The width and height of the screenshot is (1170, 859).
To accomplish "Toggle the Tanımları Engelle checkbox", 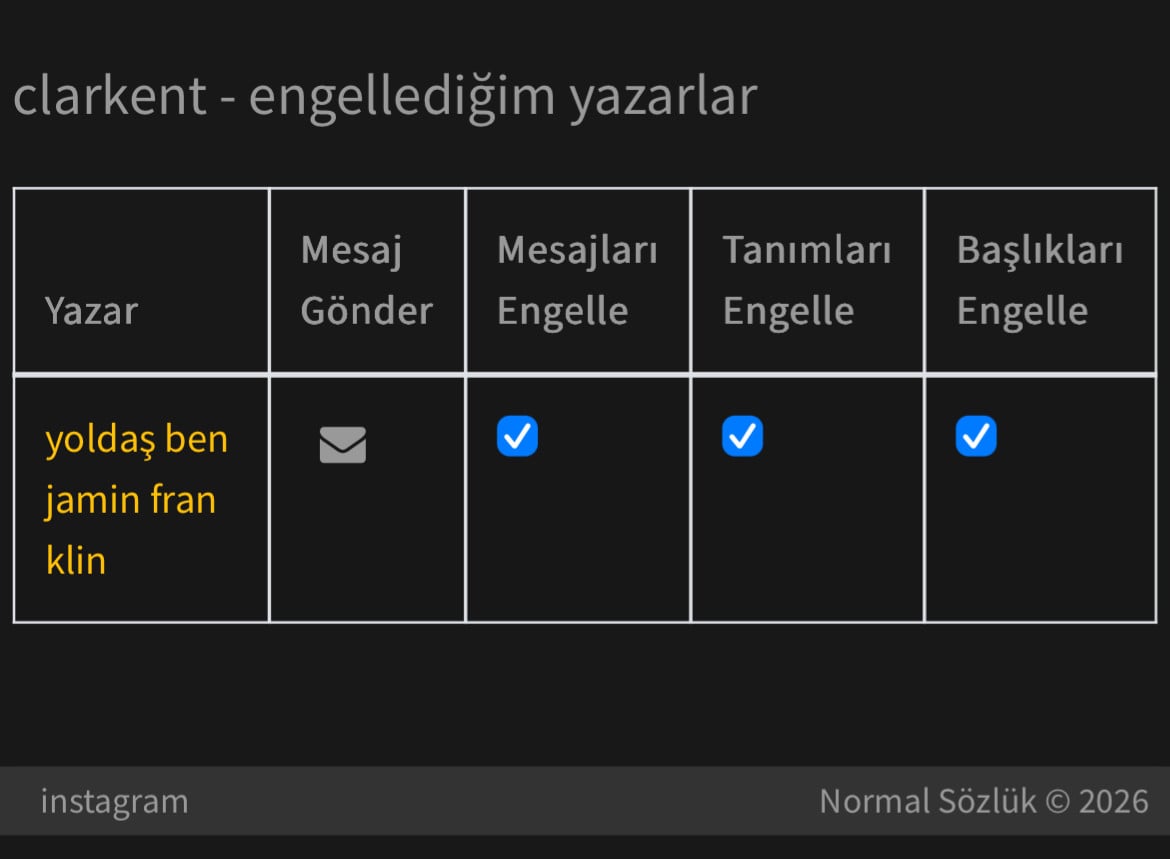I will pyautogui.click(x=742, y=437).
